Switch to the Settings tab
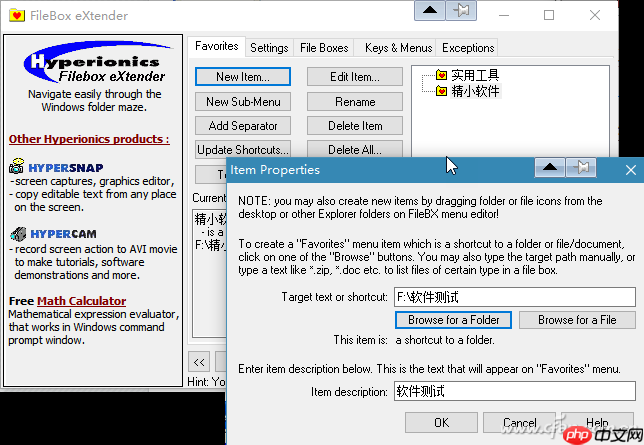This screenshot has height=445, width=644. pos(269,48)
